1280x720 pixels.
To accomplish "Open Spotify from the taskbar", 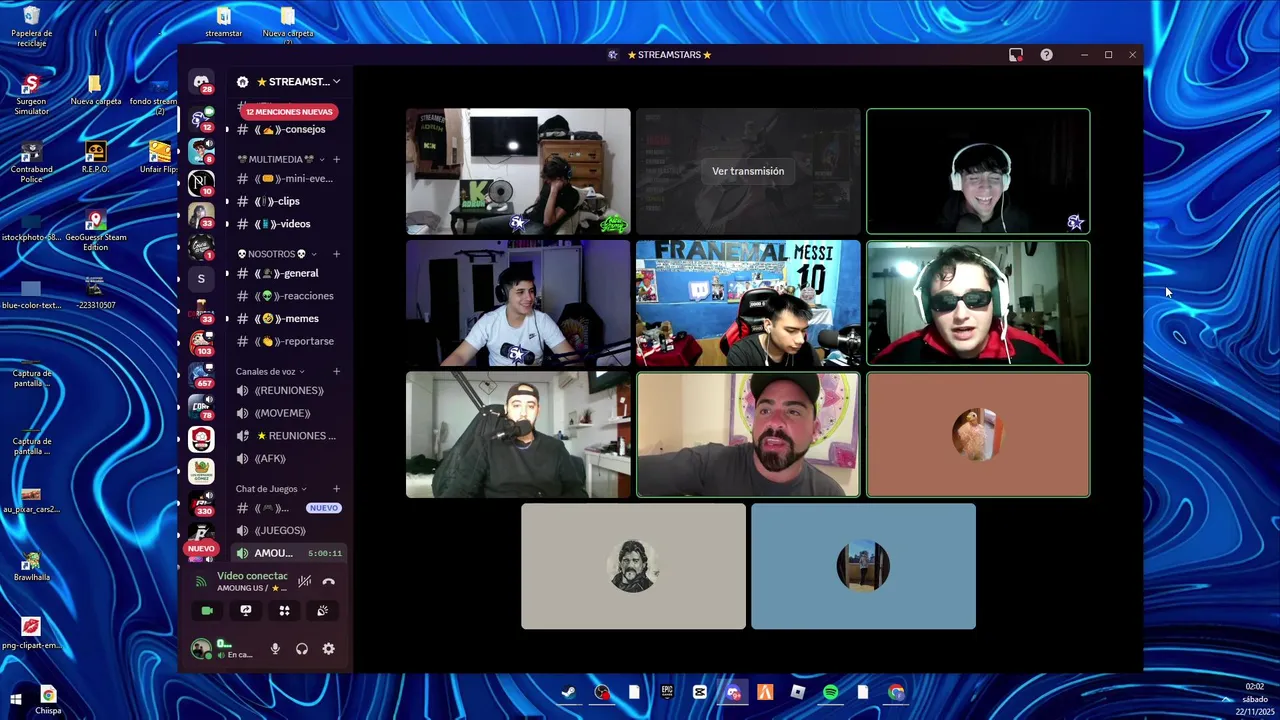I will (830, 692).
